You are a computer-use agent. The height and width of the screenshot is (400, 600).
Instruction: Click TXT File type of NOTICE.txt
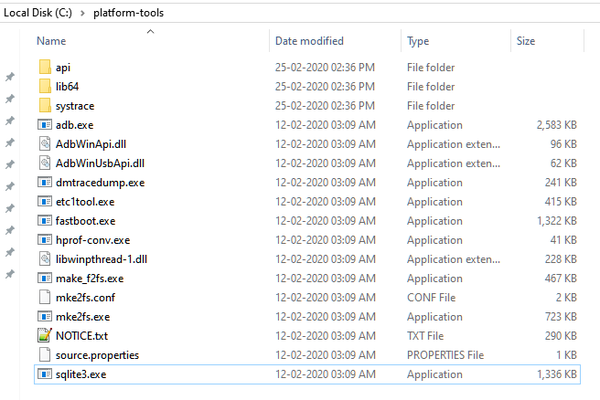[x=425, y=336]
